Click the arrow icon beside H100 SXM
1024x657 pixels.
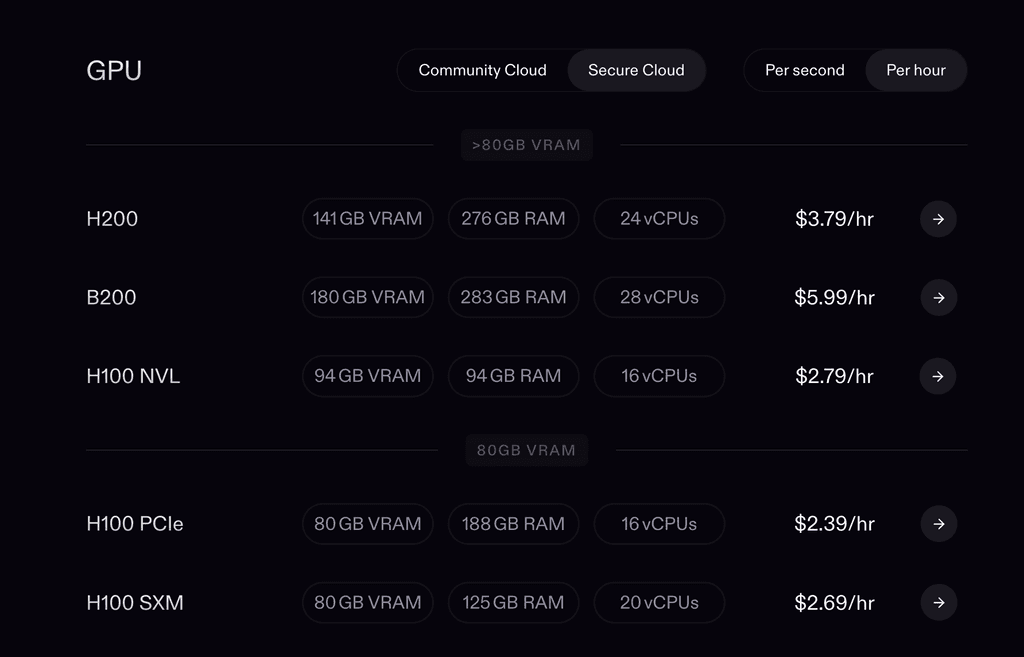(938, 603)
